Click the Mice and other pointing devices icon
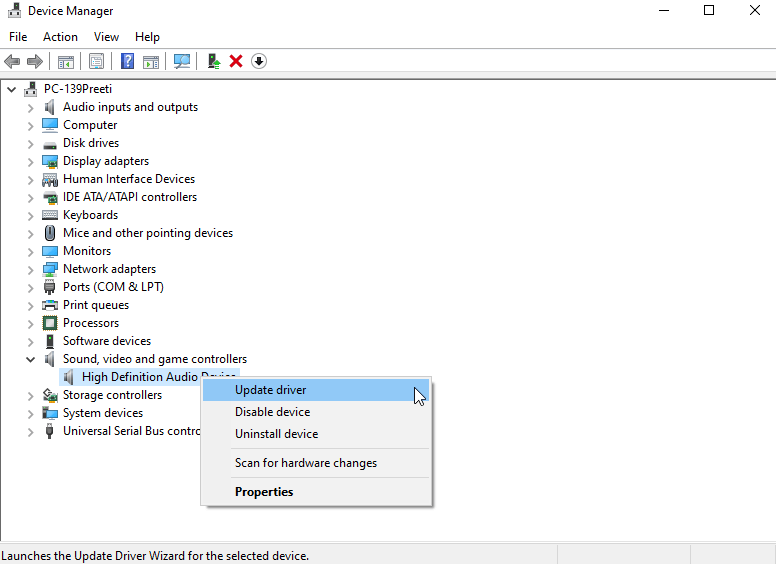Viewport: 776px width, 564px height. [50, 233]
